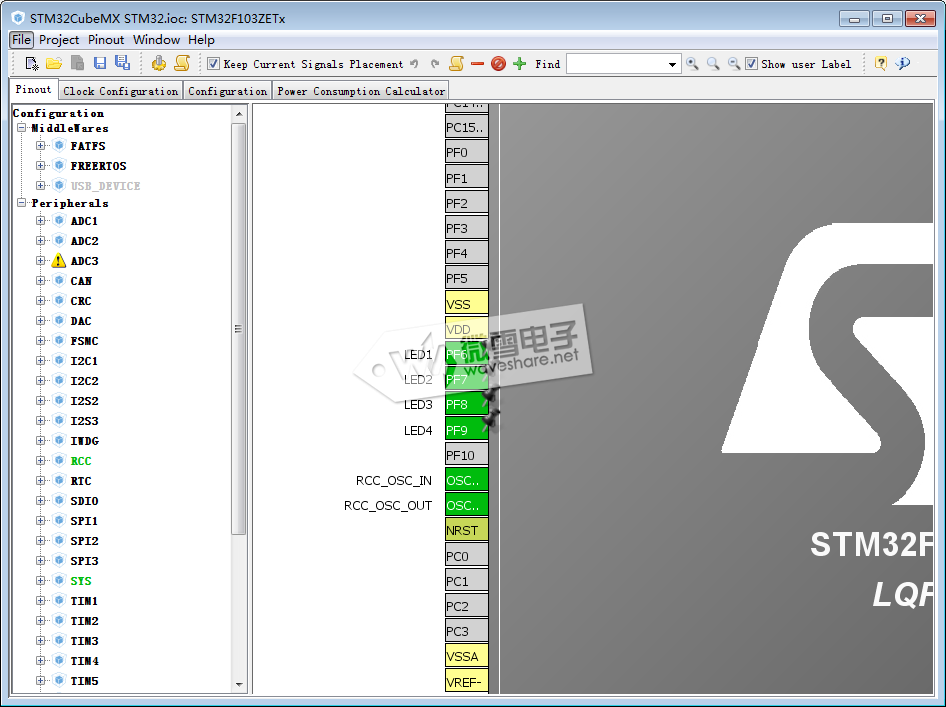Click the Open folder toolbar icon

pyautogui.click(x=54, y=63)
